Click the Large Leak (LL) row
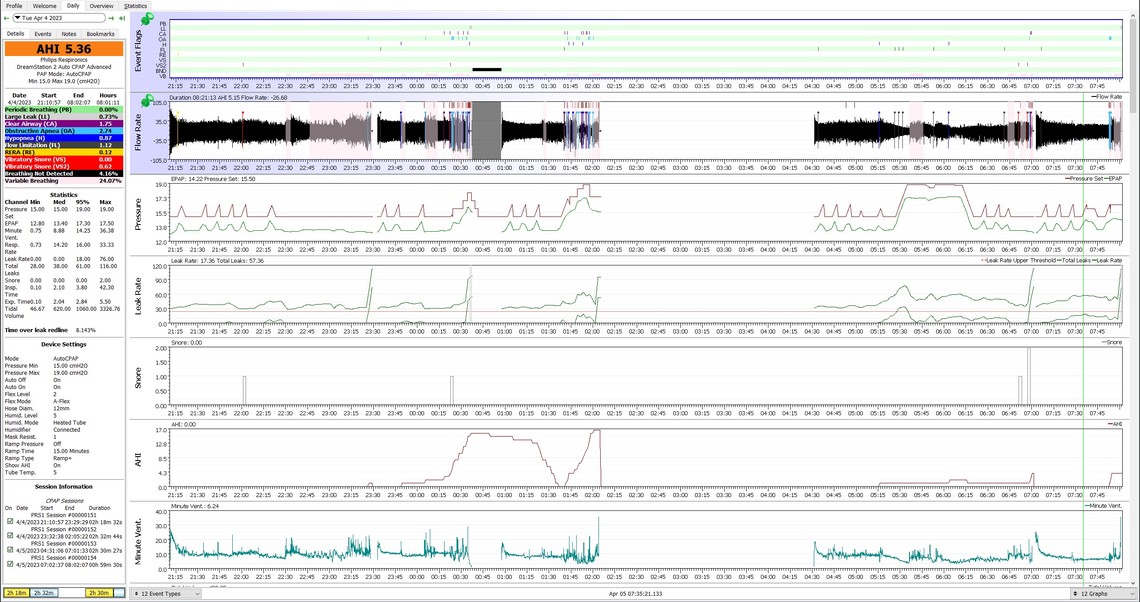Viewport: 1140px width, 602px height. pyautogui.click(x=63, y=116)
